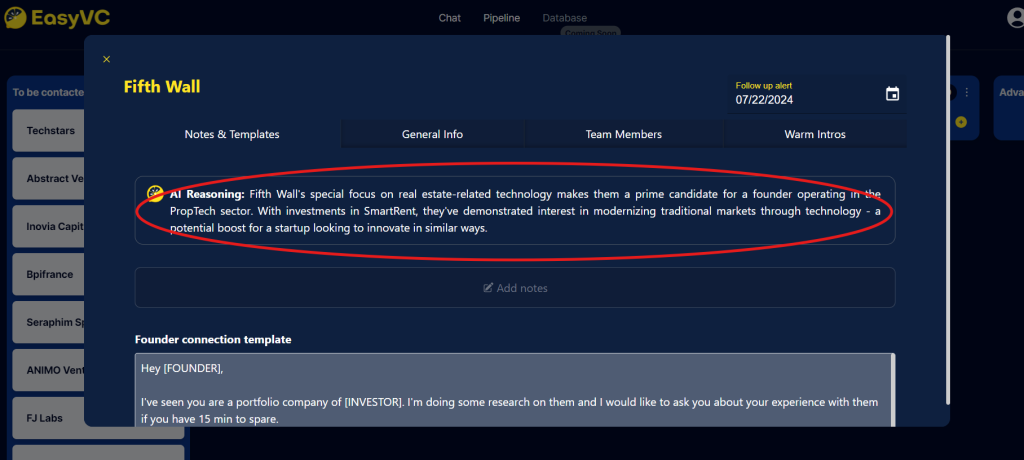Close the Fifth Wall details panel

point(107,60)
